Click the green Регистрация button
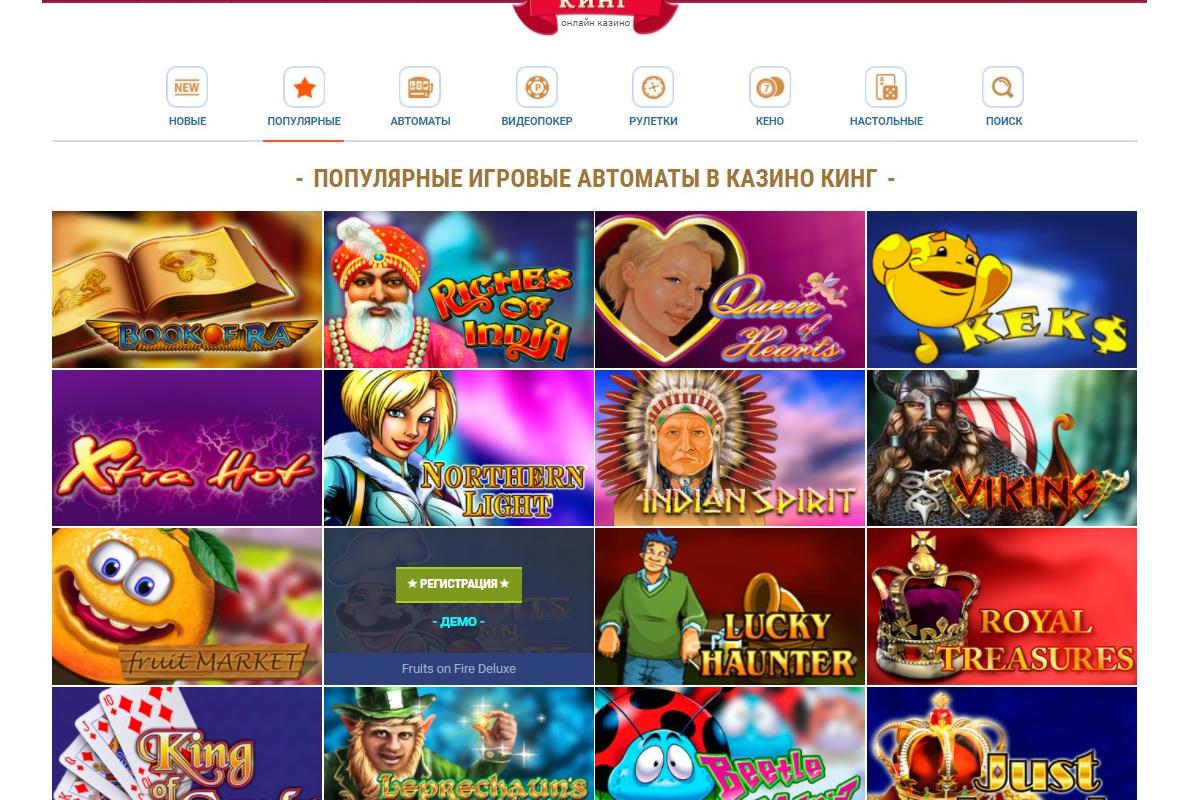The width and height of the screenshot is (1190, 800). click(458, 584)
